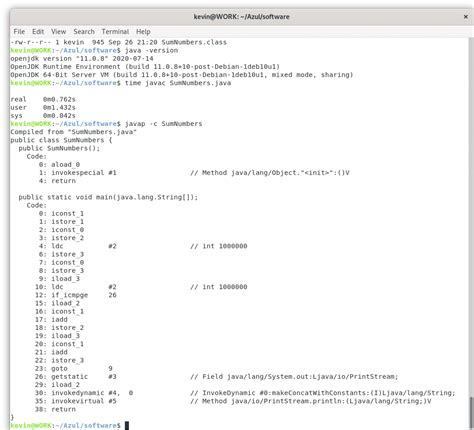474x430 pixels.
Task: Click the '29: iload_2' instruction
Action: (57, 385)
